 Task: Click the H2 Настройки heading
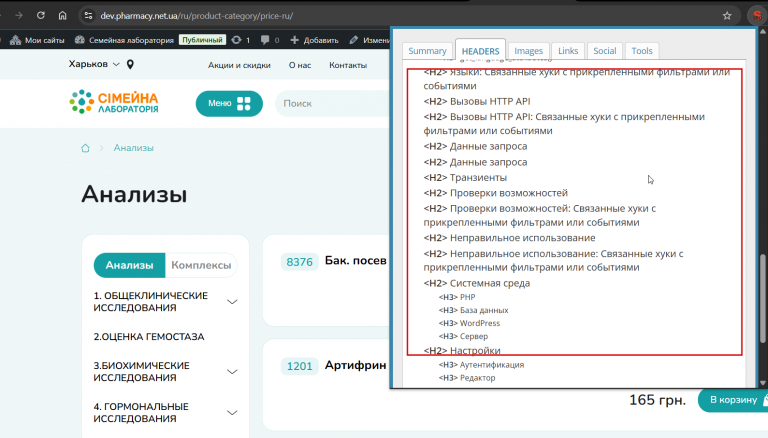click(462, 351)
